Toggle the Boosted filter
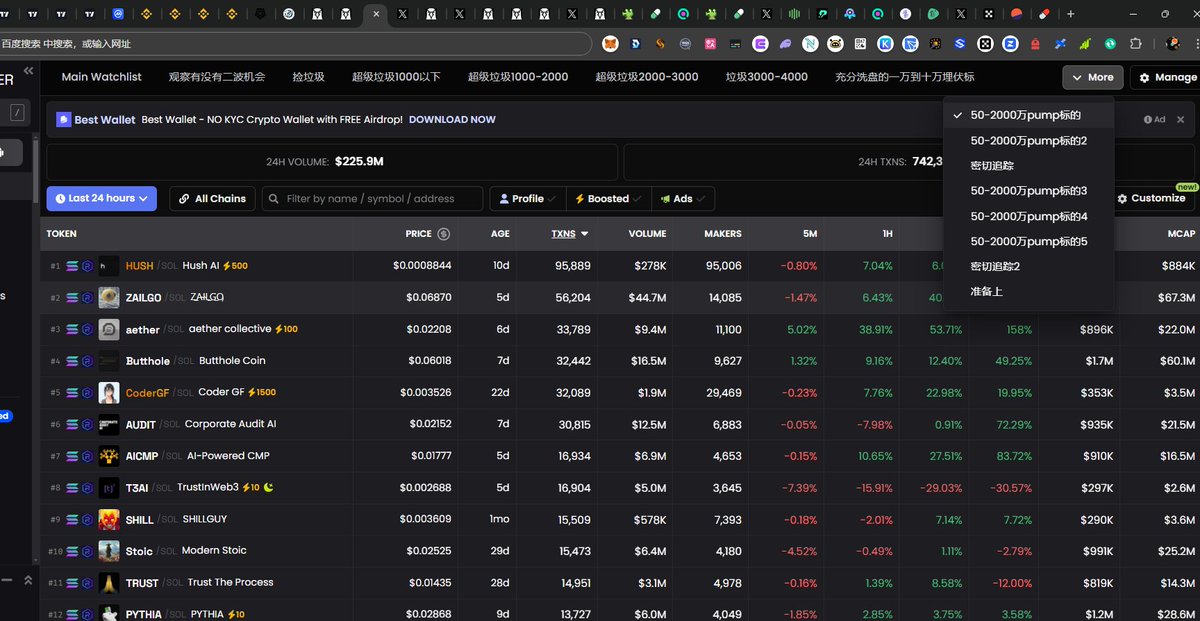This screenshot has height=621, width=1200. point(608,199)
